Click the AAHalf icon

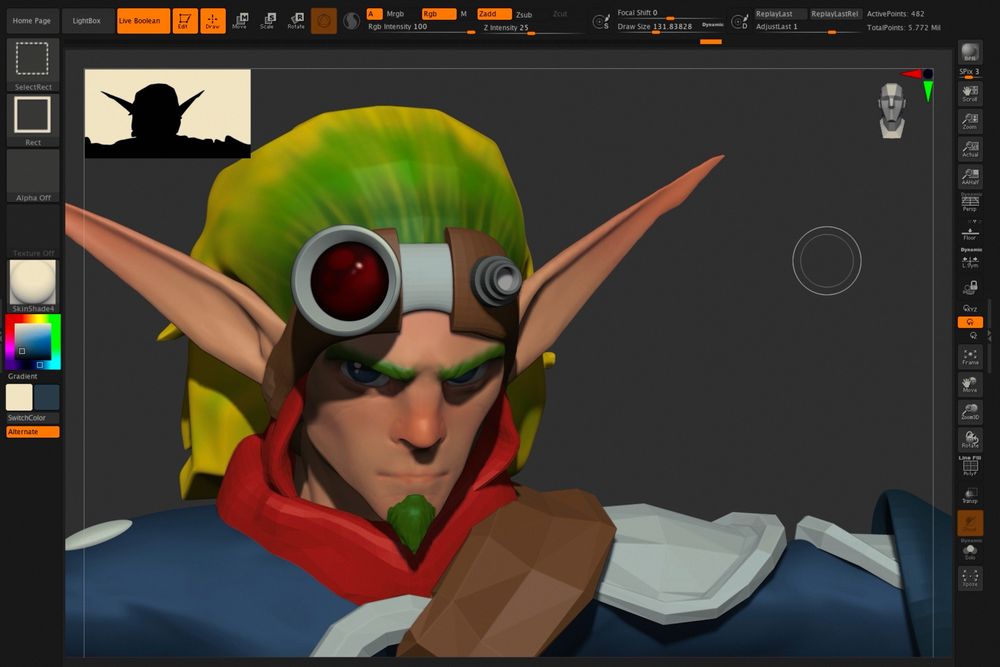tap(970, 177)
